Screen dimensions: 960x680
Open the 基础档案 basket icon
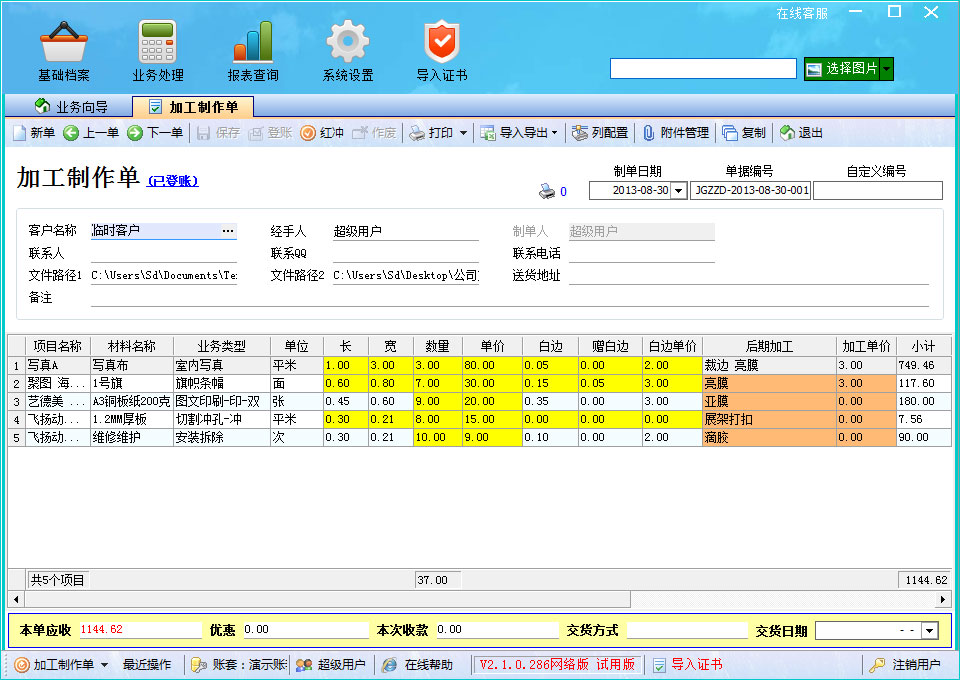[x=63, y=44]
